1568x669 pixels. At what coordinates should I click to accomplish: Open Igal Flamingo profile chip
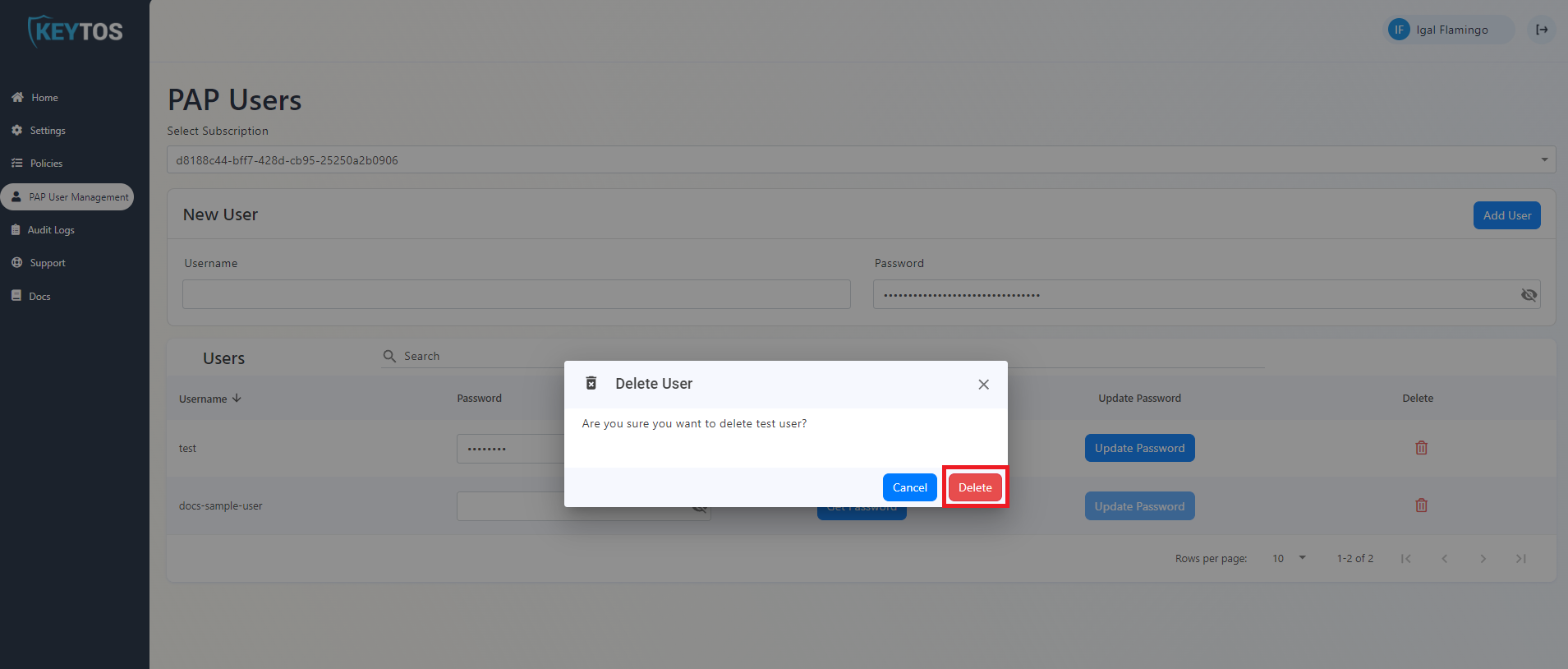(1450, 30)
